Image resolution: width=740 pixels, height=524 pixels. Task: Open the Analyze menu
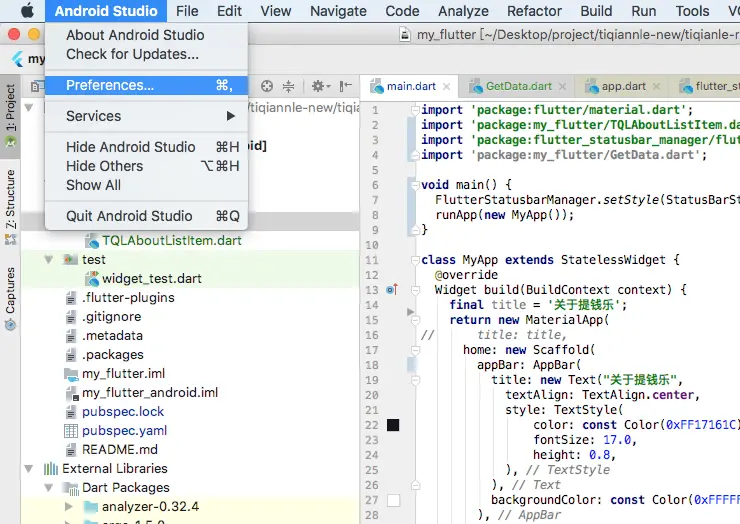(463, 11)
